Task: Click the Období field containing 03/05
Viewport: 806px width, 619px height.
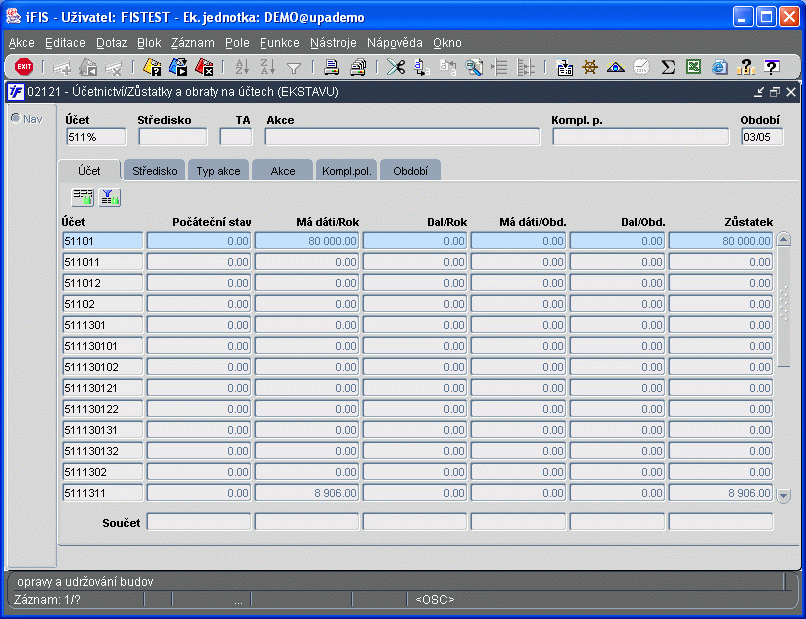Action: coord(761,137)
